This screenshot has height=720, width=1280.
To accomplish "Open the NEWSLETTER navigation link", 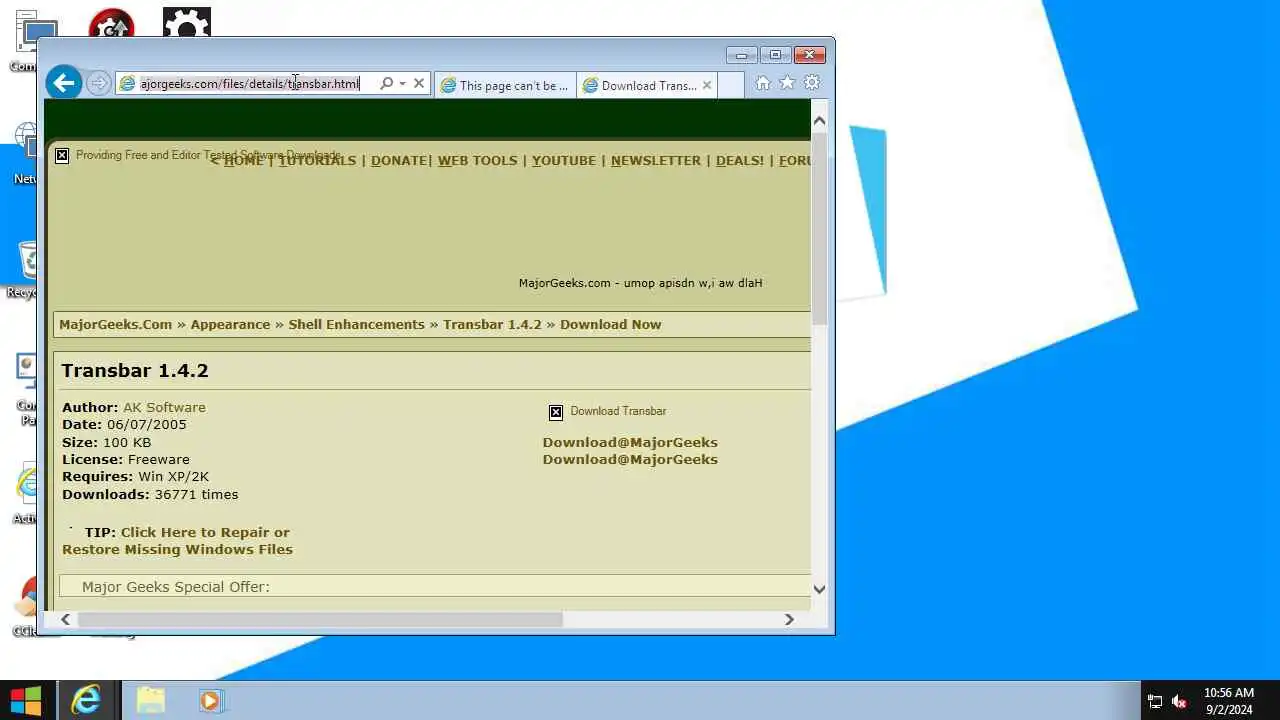I will click(656, 160).
